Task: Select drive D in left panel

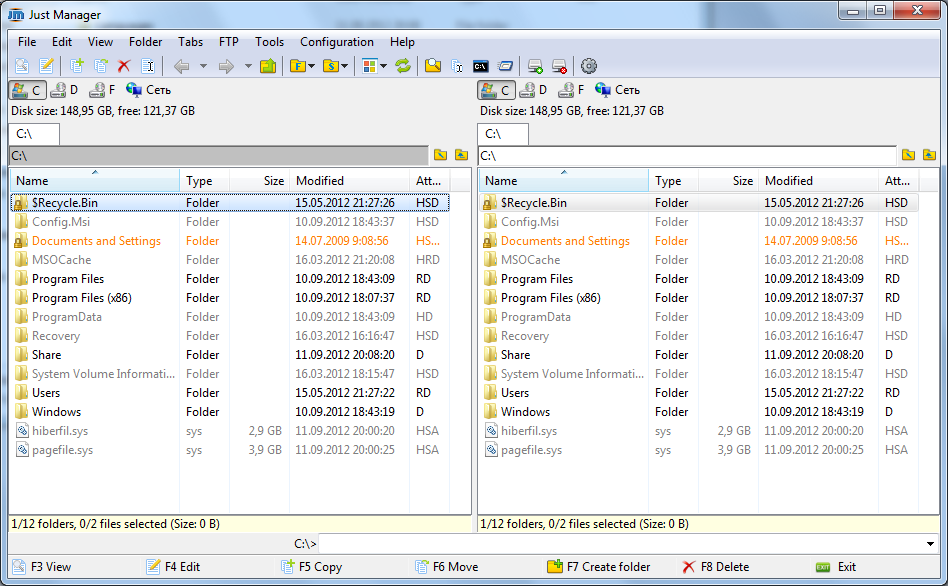Action: [65, 90]
